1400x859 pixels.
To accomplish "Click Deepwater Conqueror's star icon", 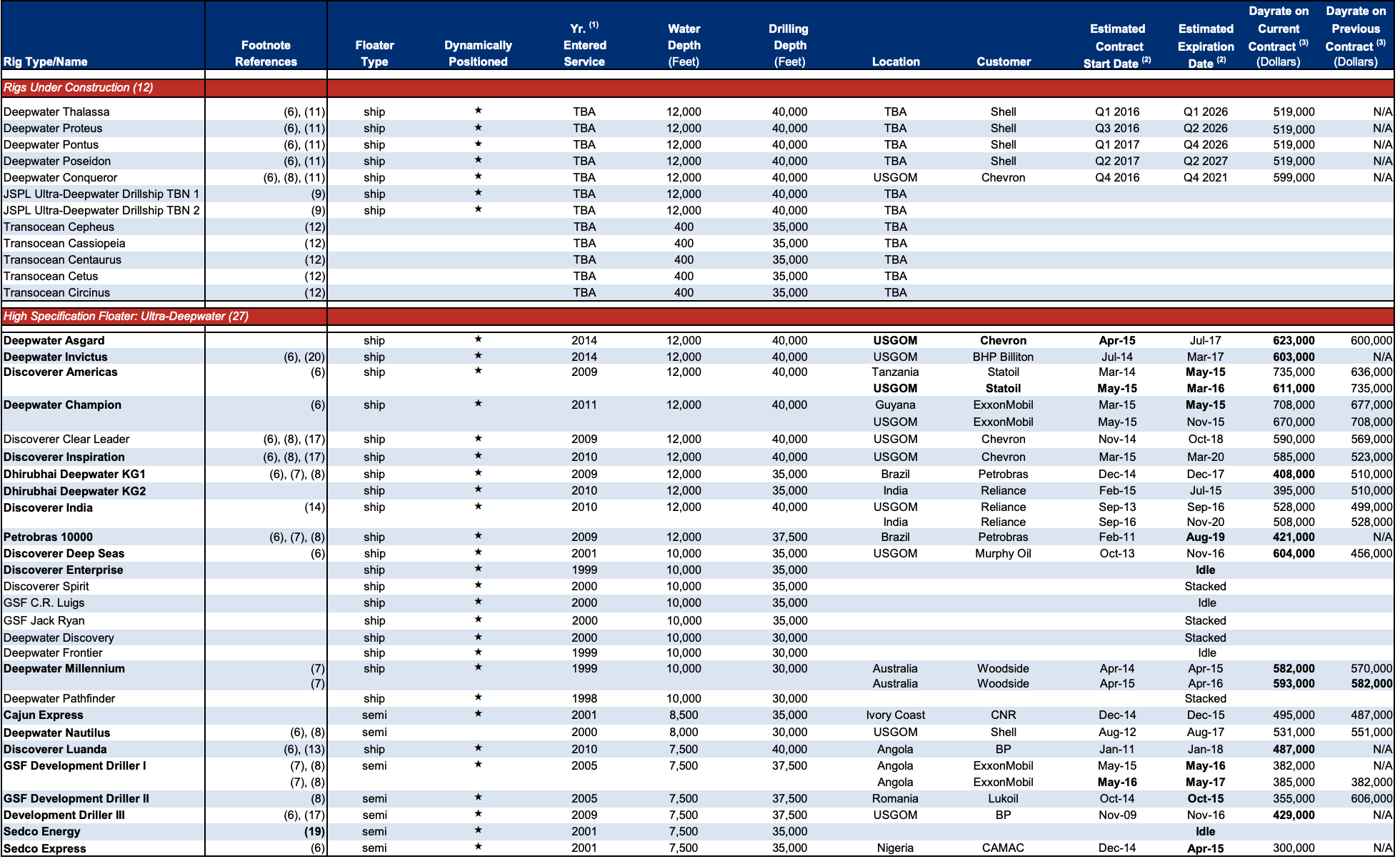I will pos(478,177).
